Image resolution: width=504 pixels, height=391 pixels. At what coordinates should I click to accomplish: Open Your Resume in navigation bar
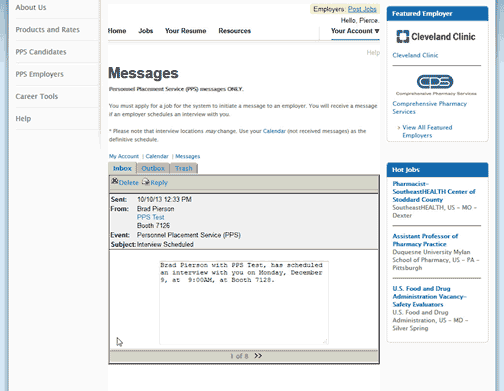tap(186, 31)
